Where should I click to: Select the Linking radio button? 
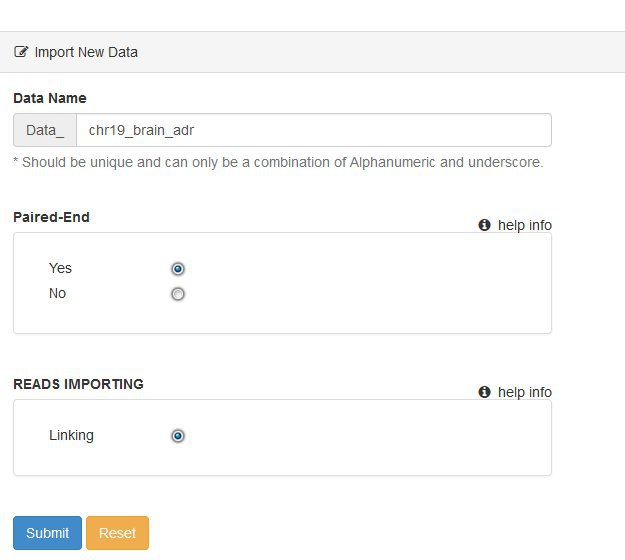click(x=178, y=436)
